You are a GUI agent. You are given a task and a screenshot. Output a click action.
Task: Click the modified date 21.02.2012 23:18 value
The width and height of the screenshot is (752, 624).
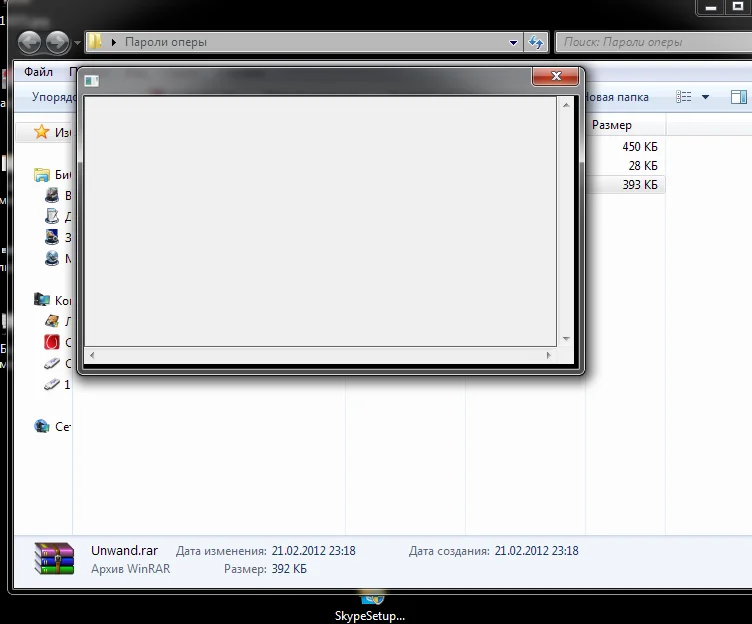(x=314, y=551)
